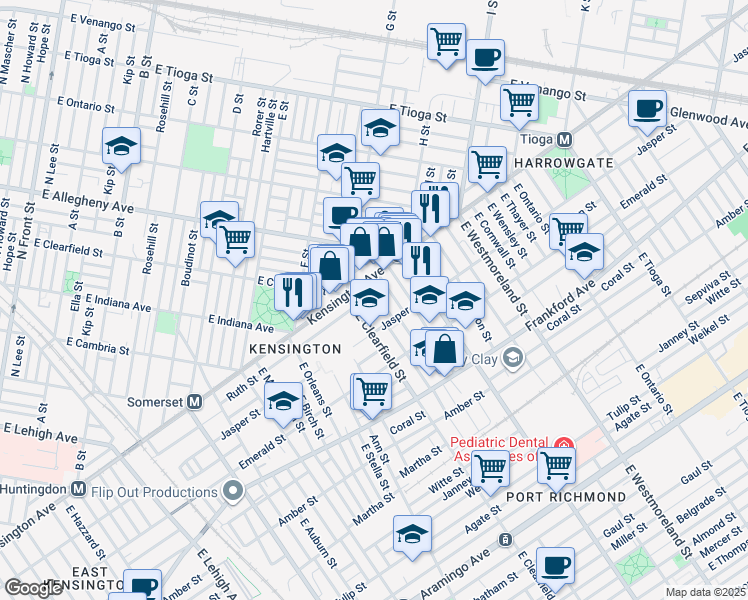Open the topmost grocery cart marker near G St
The height and width of the screenshot is (600, 748).
446,42
